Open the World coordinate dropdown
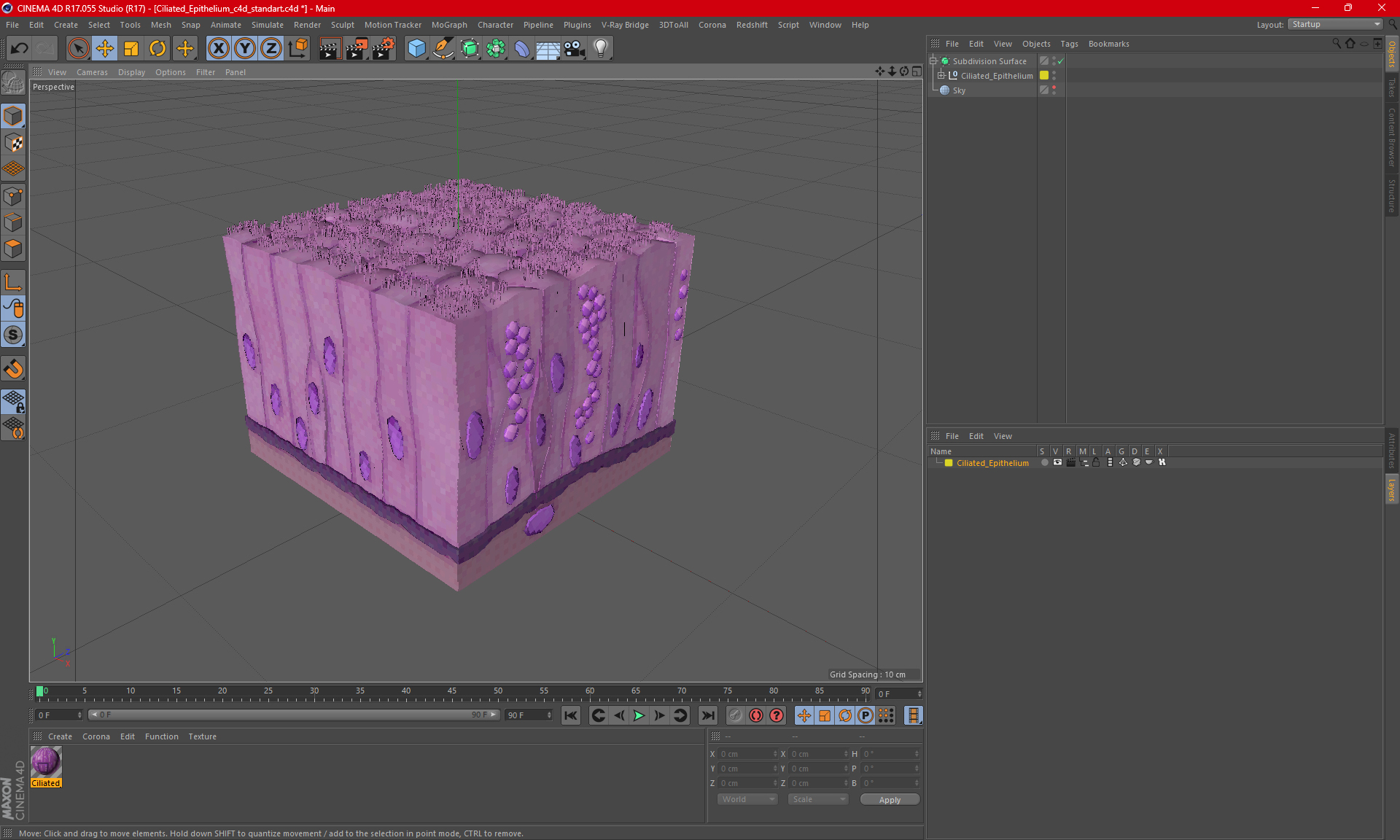The height and width of the screenshot is (840, 1400). (x=747, y=799)
